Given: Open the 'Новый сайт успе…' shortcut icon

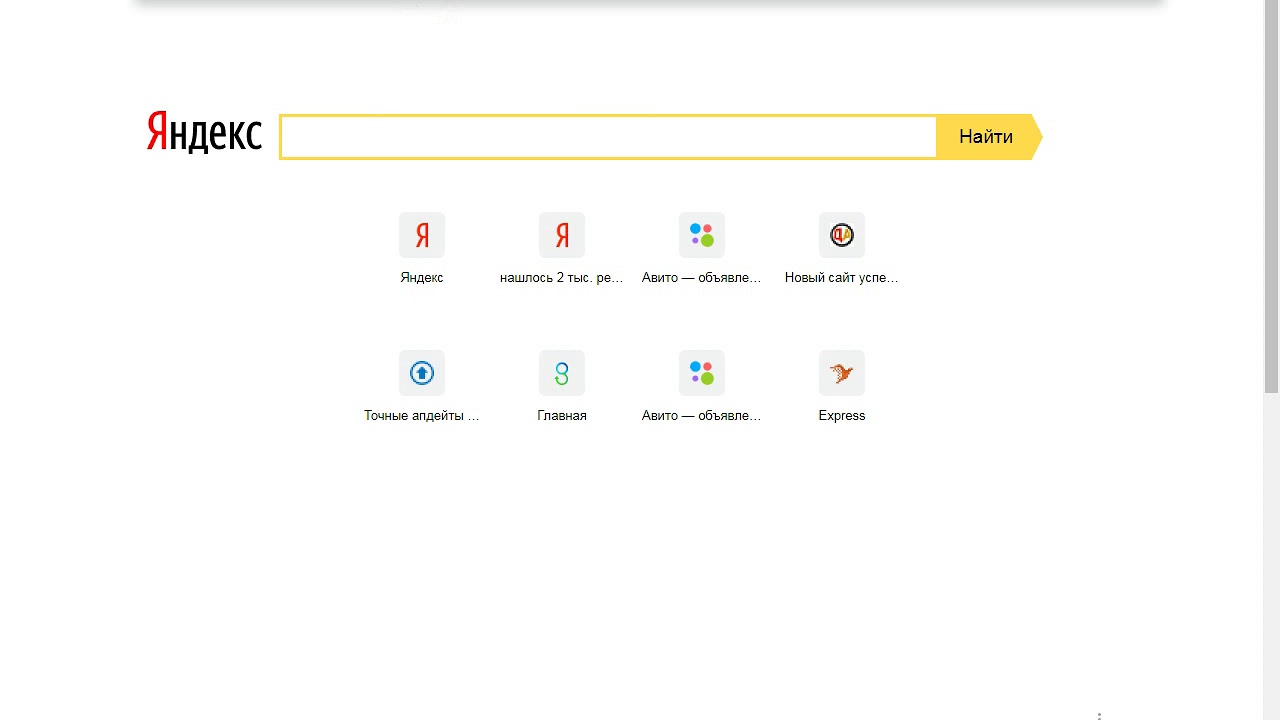Looking at the screenshot, I should 842,235.
